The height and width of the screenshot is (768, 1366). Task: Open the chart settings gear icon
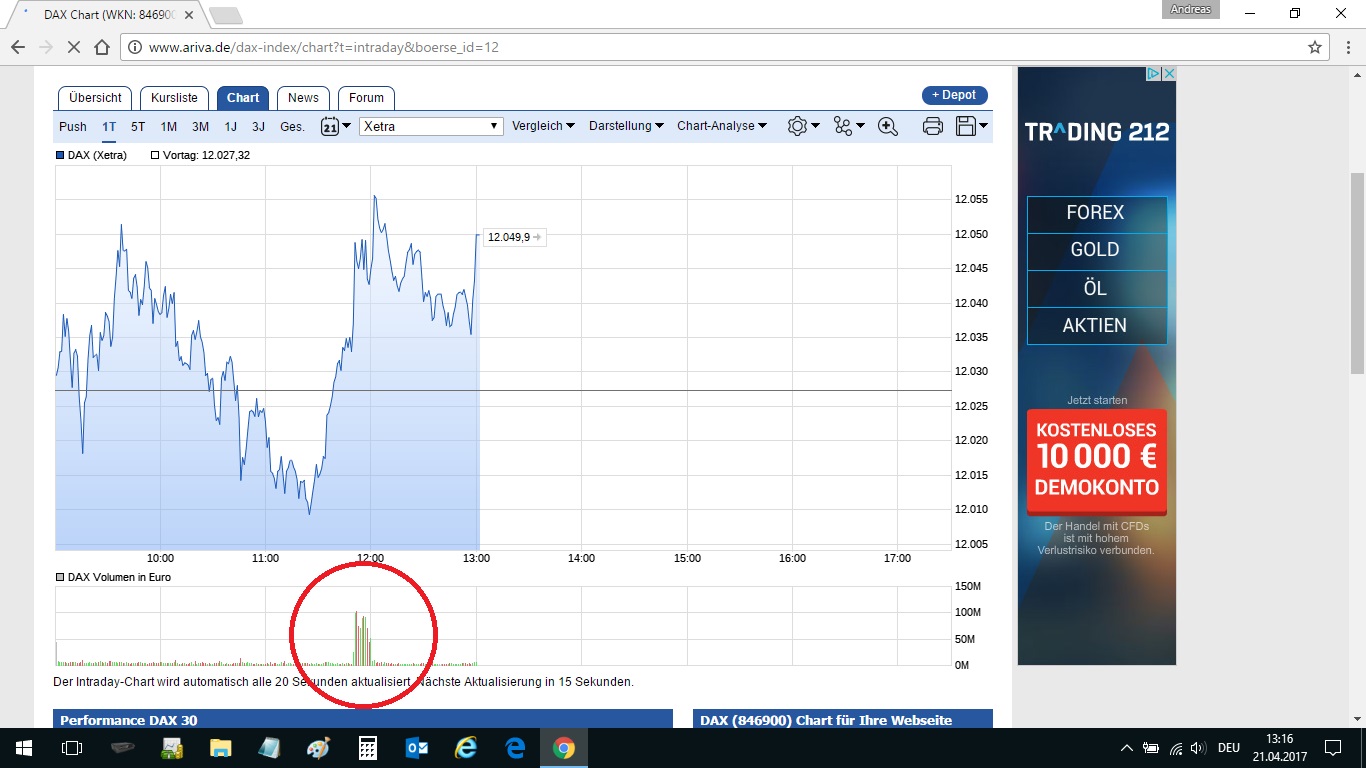tap(798, 126)
